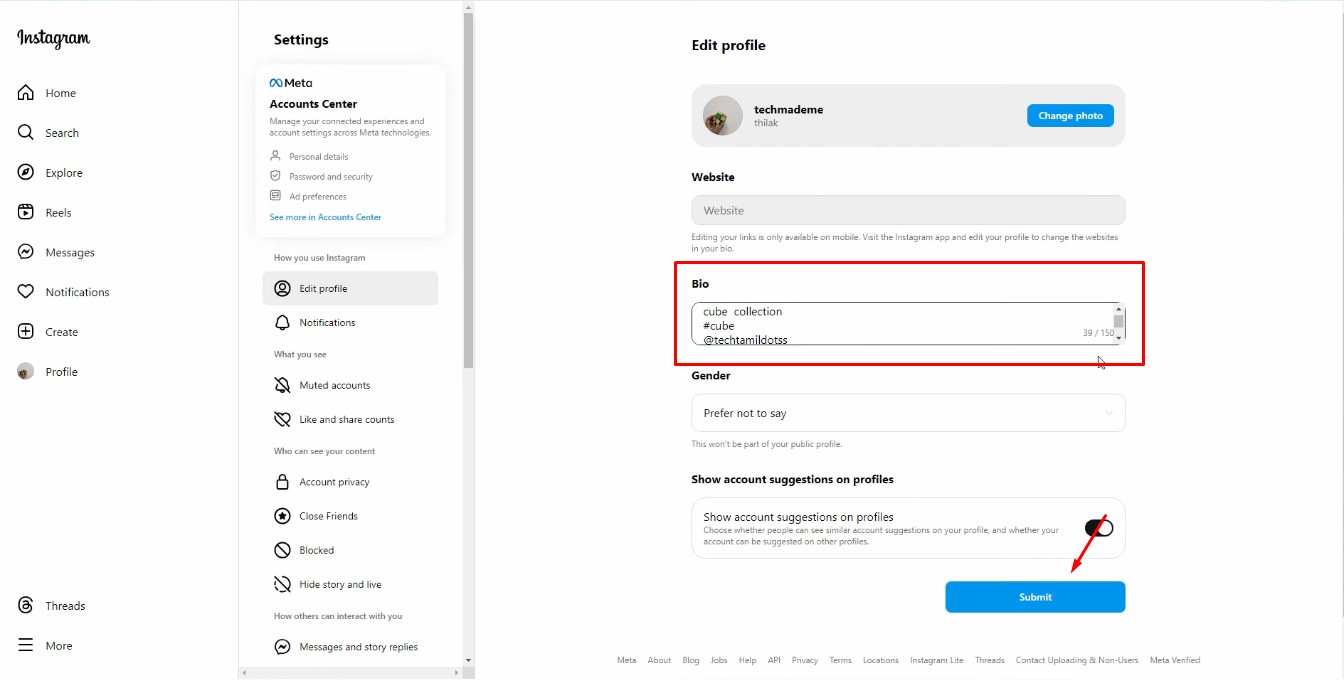The image size is (1344, 680).
Task: Open Muted accounts settings
Action: tap(340, 385)
